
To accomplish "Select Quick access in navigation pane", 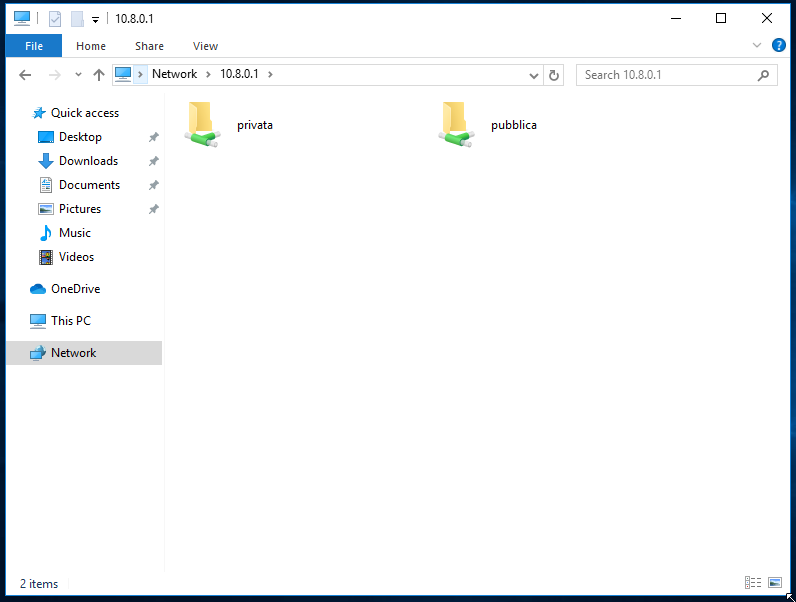I will 85,113.
